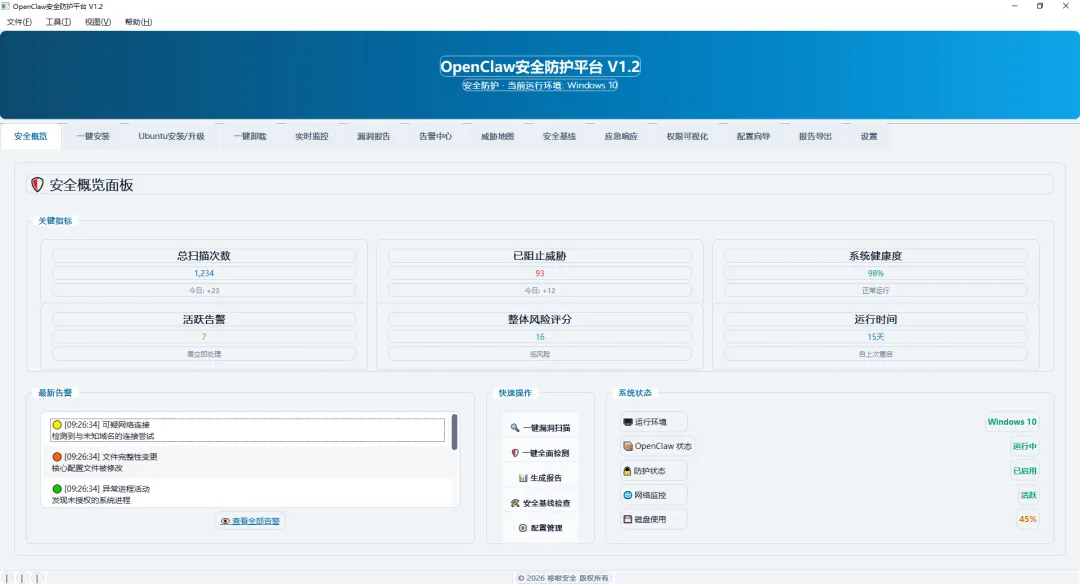
Task: Click the globe icon beside 网络监控
Action: pos(627,495)
